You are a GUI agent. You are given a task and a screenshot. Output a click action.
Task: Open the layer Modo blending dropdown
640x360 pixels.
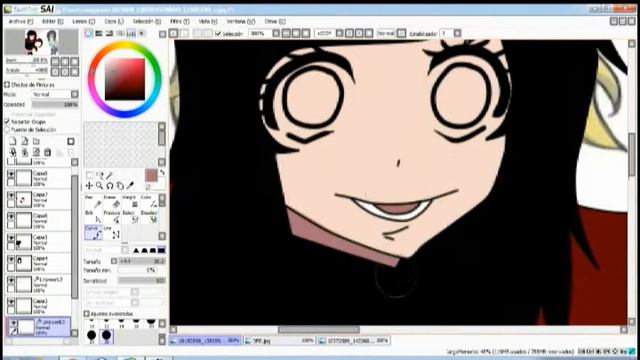[x=75, y=94]
